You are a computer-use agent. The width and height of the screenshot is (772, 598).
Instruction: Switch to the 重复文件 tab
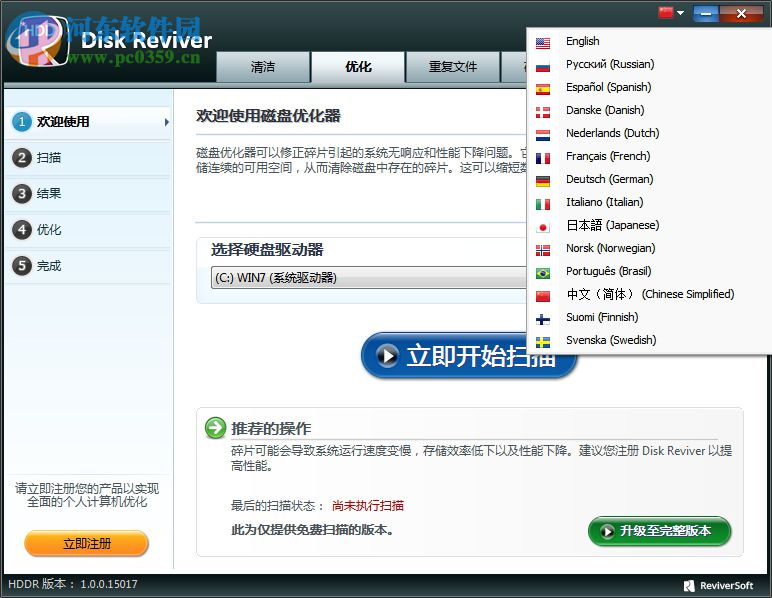coord(452,67)
